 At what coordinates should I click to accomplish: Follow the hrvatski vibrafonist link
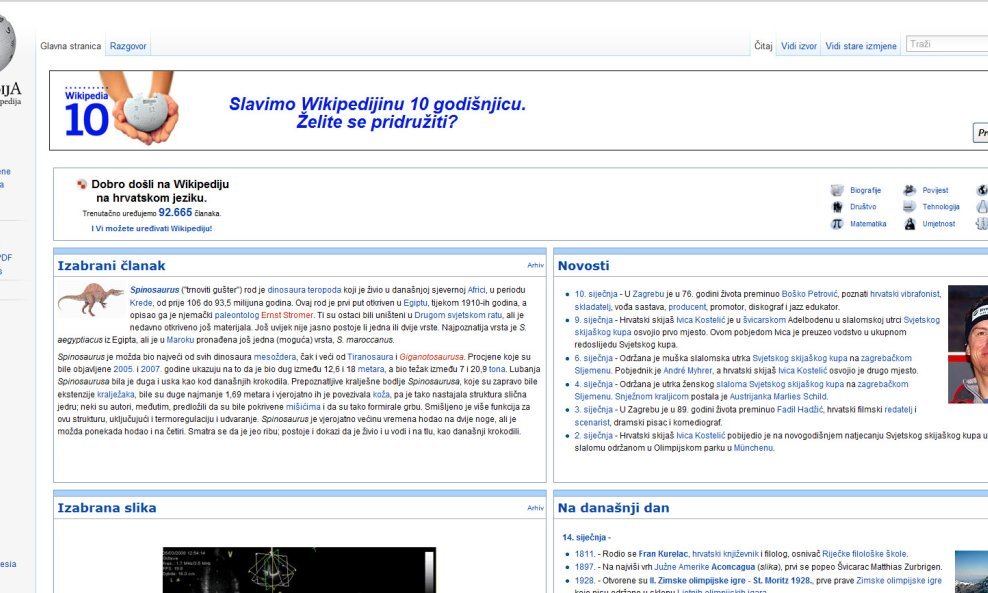pyautogui.click(x=905, y=294)
